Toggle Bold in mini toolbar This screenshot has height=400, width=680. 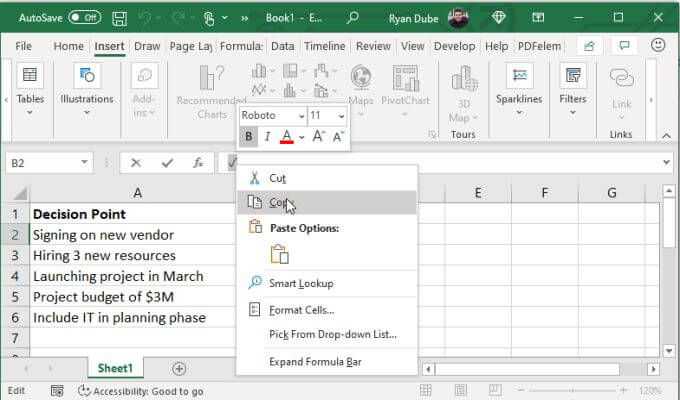(x=248, y=137)
